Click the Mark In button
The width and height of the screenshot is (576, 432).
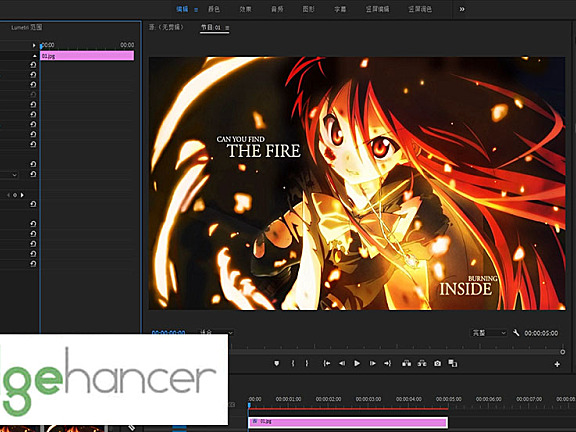(293, 363)
